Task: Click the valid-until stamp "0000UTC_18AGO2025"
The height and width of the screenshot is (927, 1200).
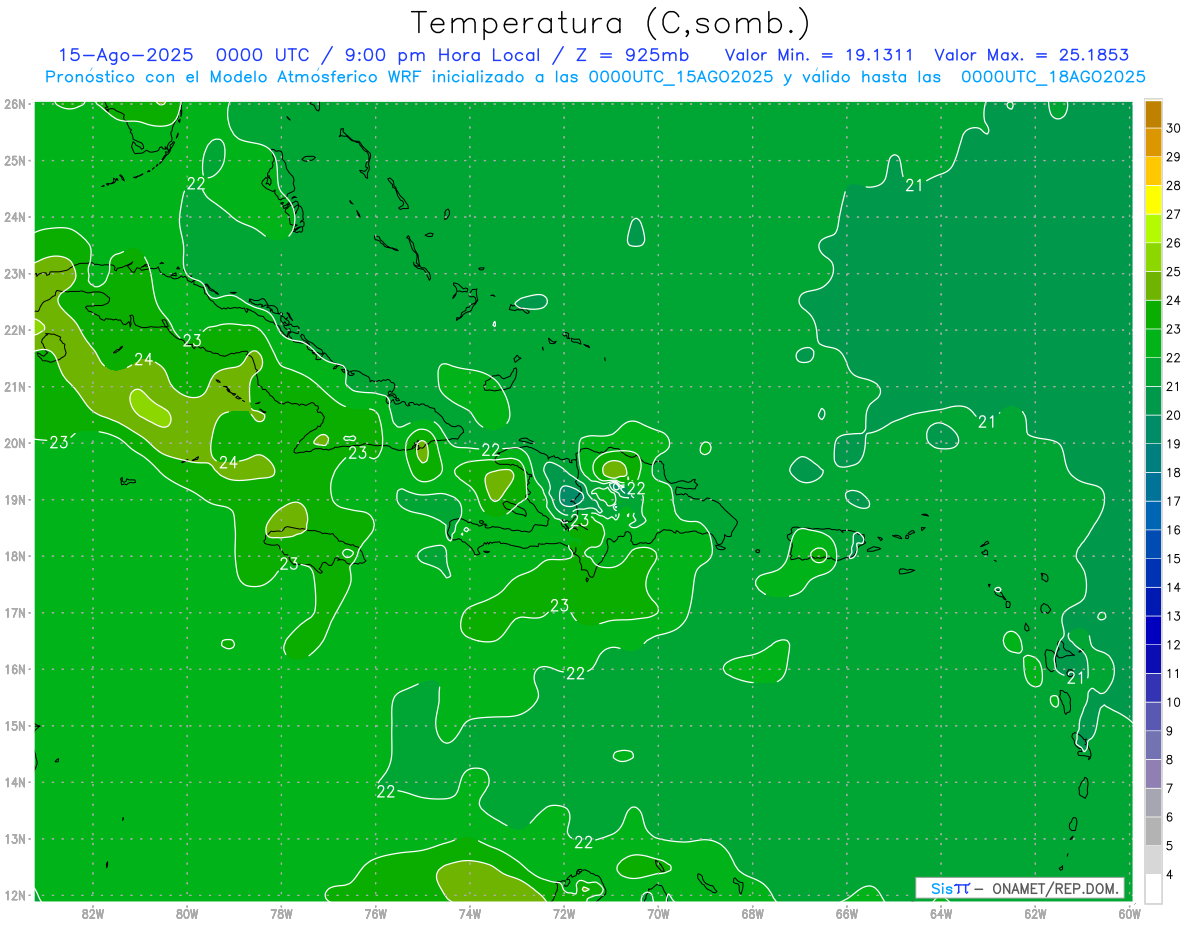Action: click(1053, 77)
